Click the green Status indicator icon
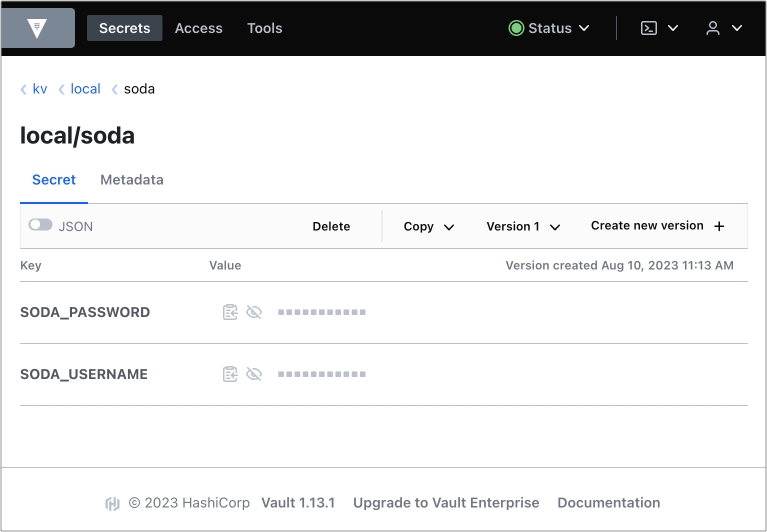This screenshot has width=767, height=532. click(x=516, y=28)
